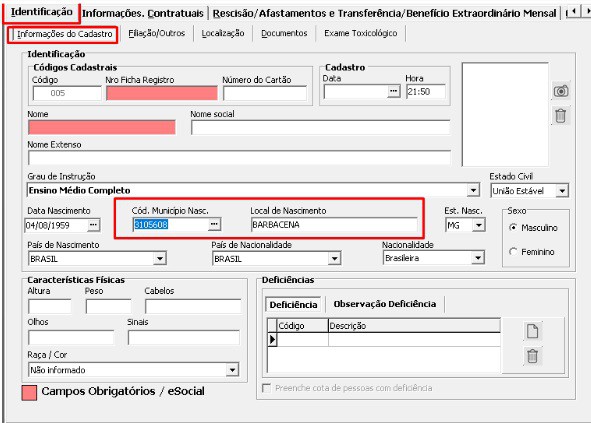Open the Exame Toxicológico sub-tab

click(x=361, y=33)
